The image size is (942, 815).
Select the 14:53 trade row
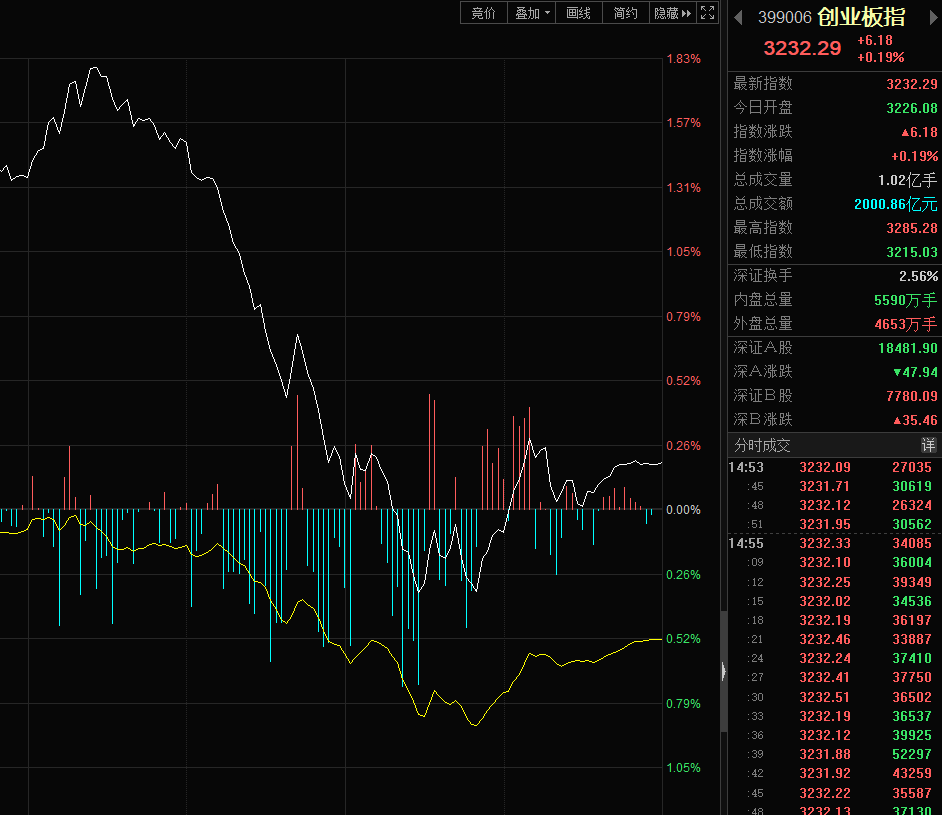(835, 467)
